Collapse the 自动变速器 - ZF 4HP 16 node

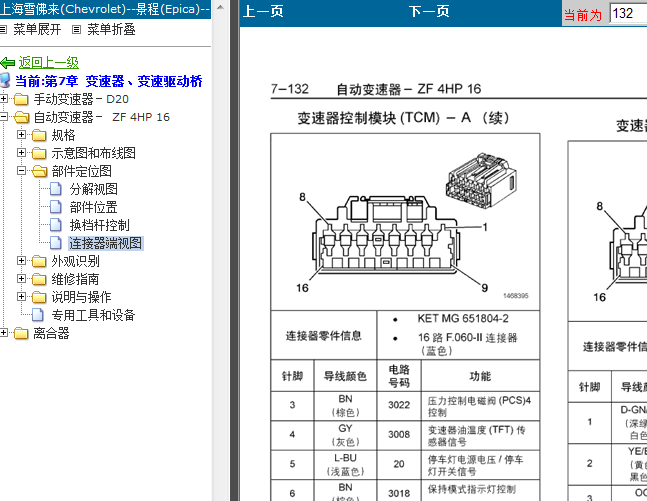(x=4, y=117)
